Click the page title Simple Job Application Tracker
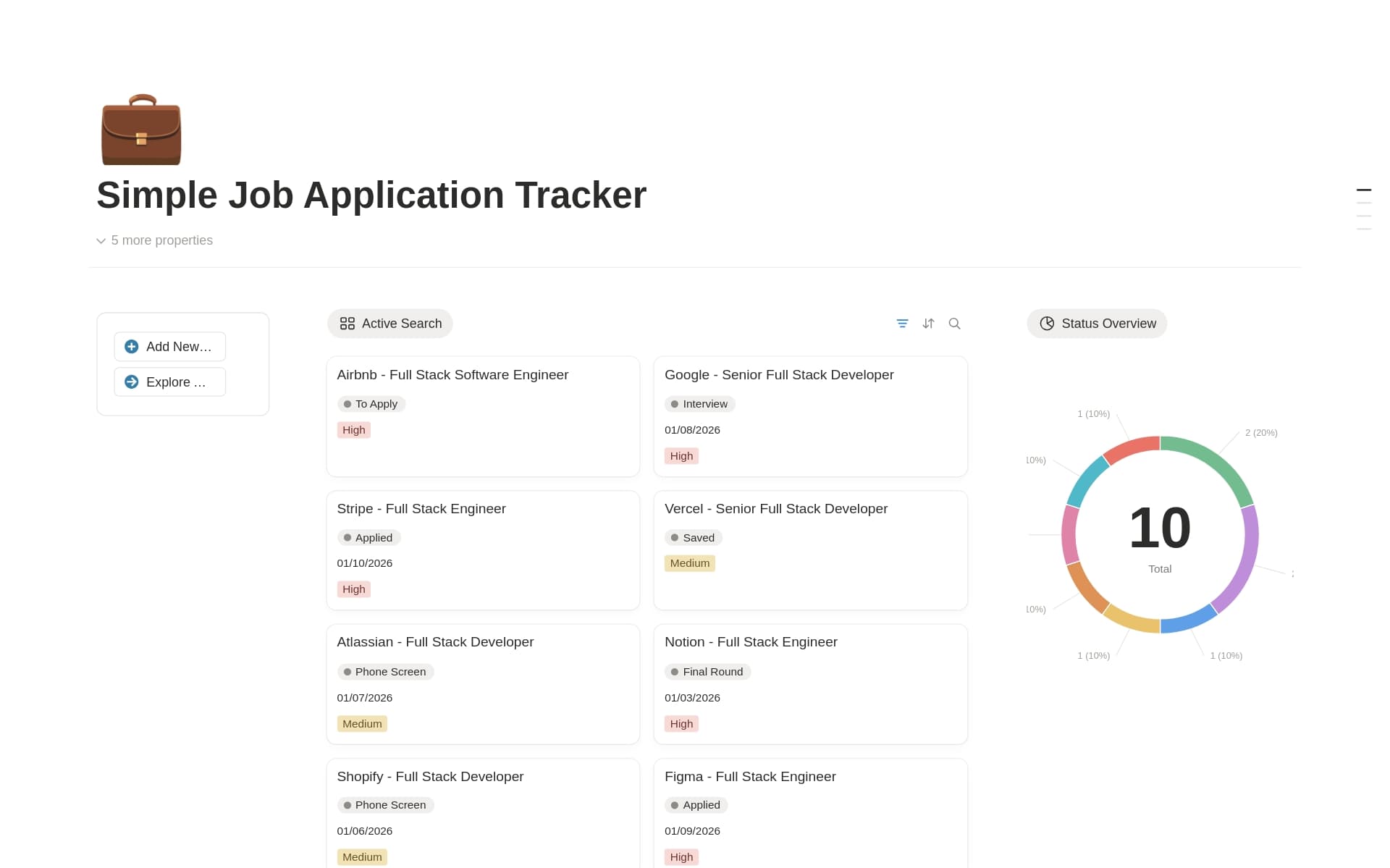The image size is (1390, 868). click(371, 195)
